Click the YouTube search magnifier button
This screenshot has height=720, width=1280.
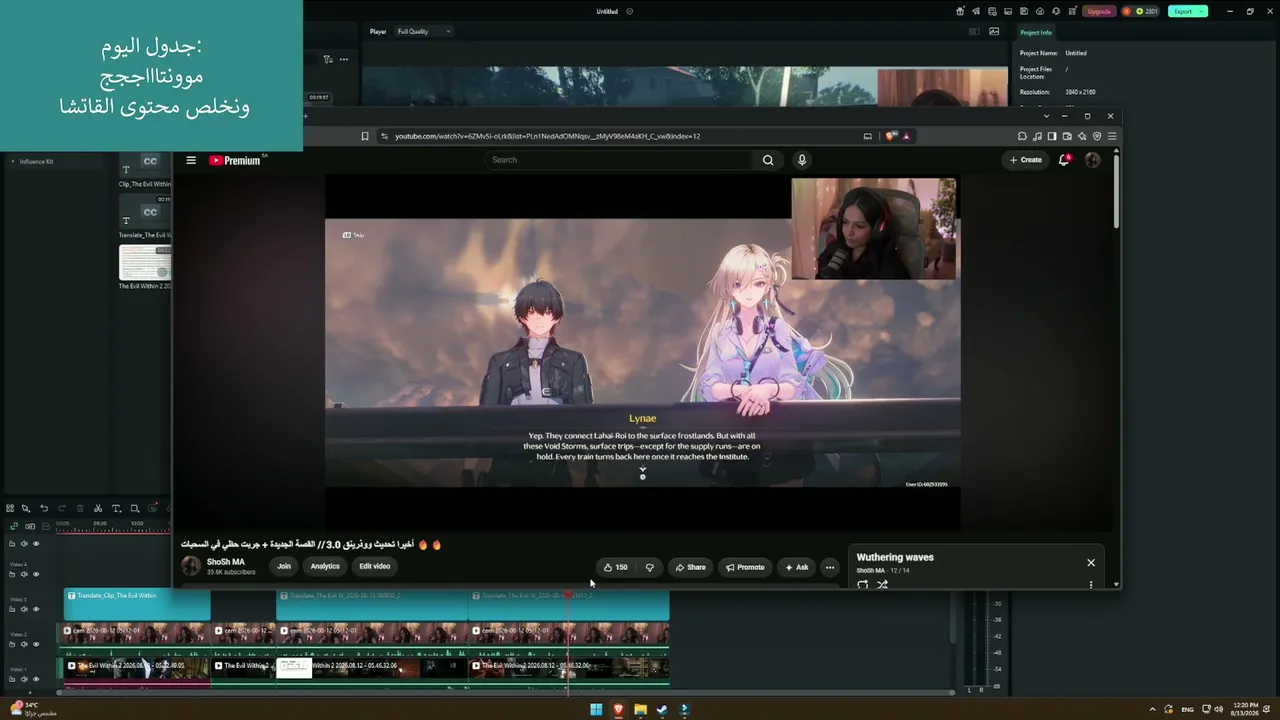point(768,160)
